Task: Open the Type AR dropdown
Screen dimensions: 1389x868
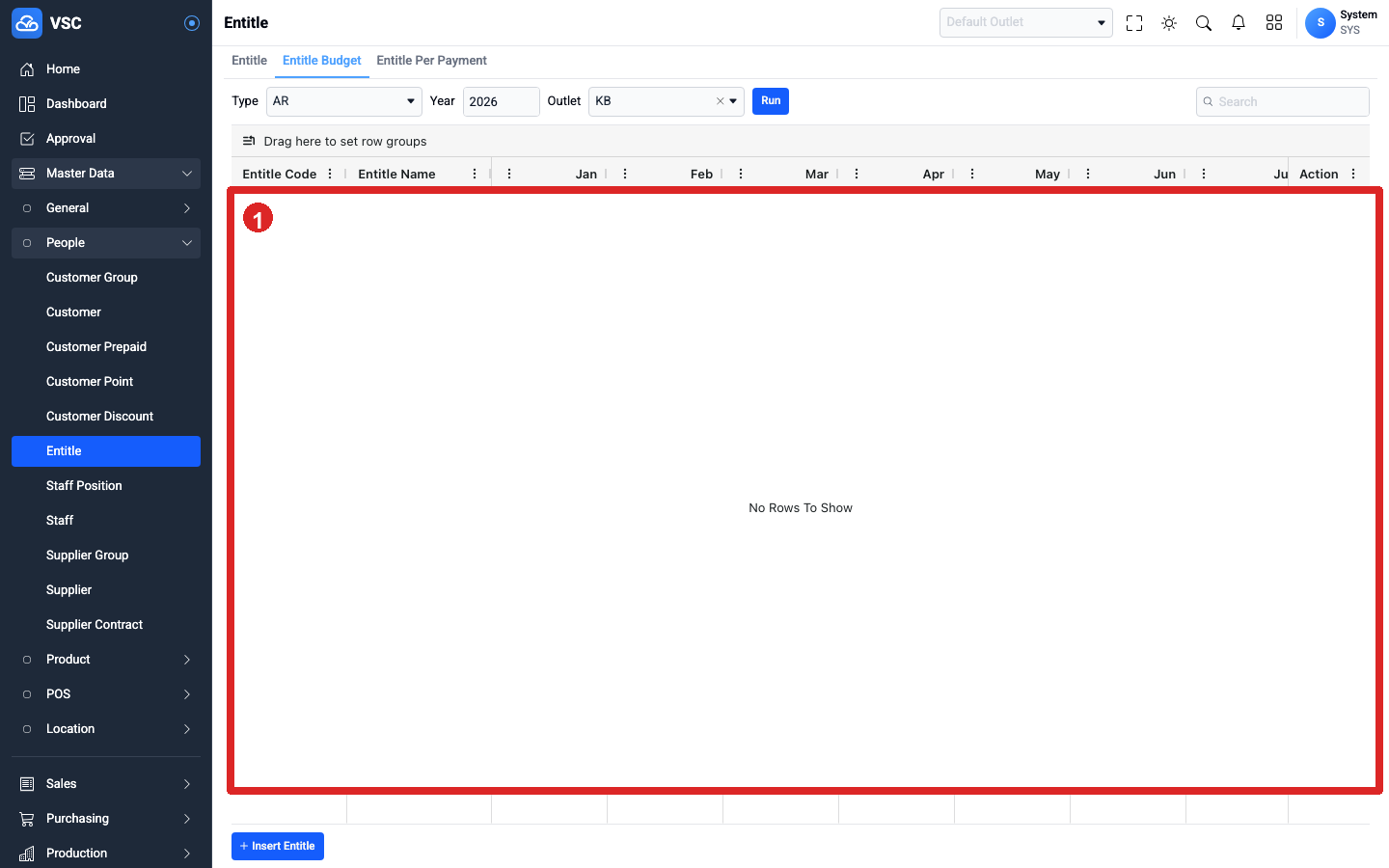Action: pyautogui.click(x=344, y=101)
